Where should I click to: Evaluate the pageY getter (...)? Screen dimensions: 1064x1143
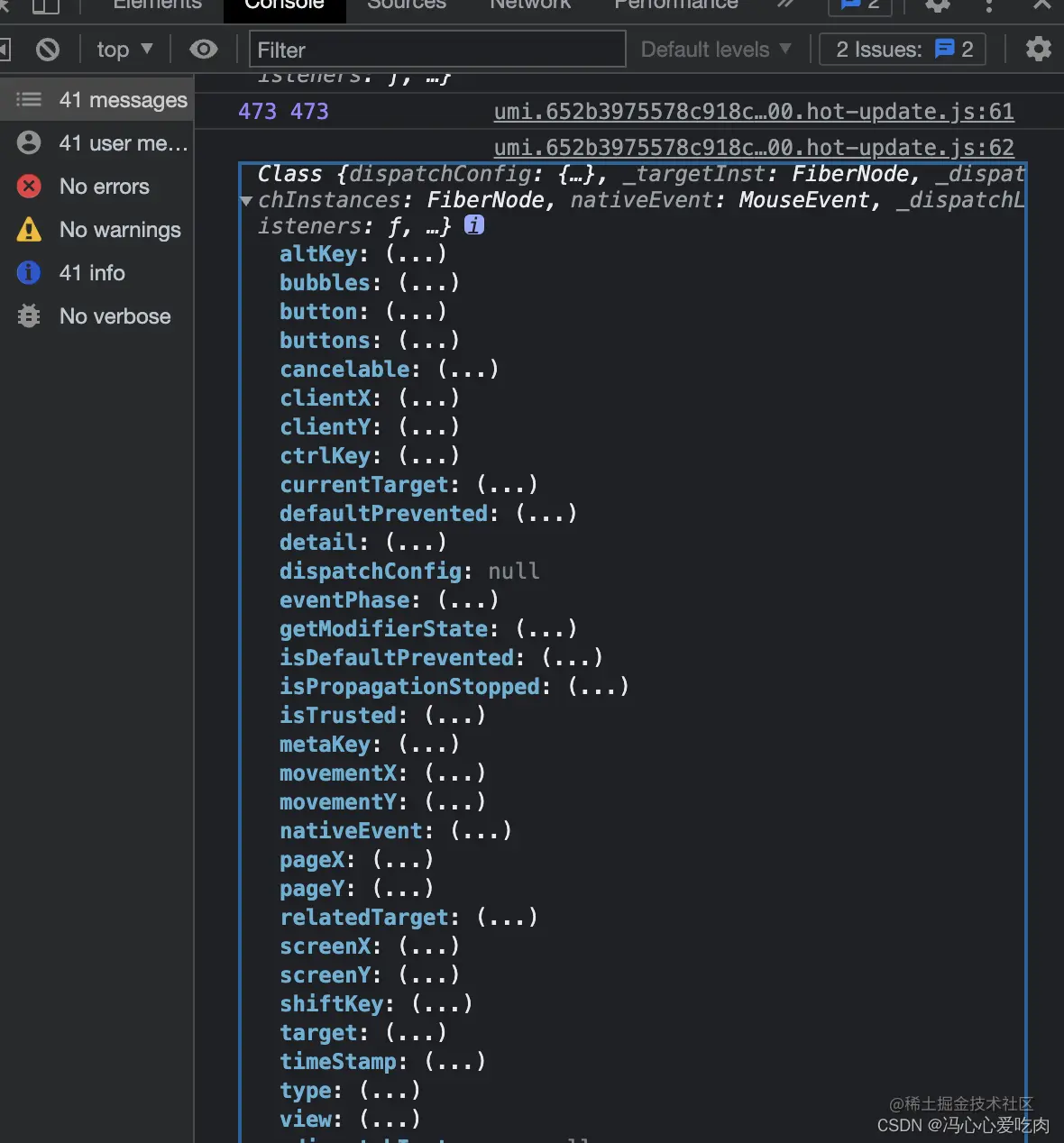click(x=403, y=889)
